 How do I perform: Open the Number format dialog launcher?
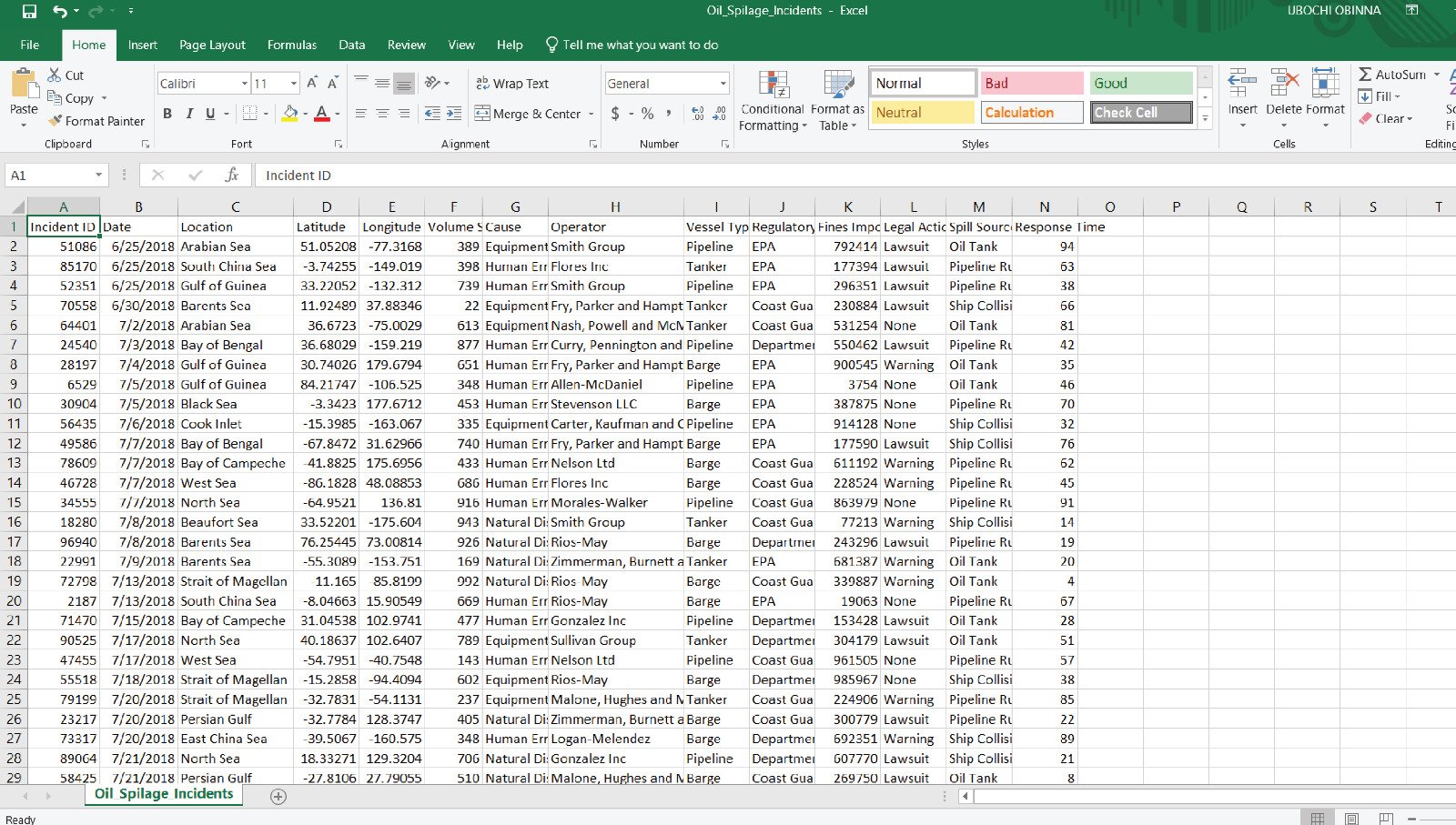[725, 144]
